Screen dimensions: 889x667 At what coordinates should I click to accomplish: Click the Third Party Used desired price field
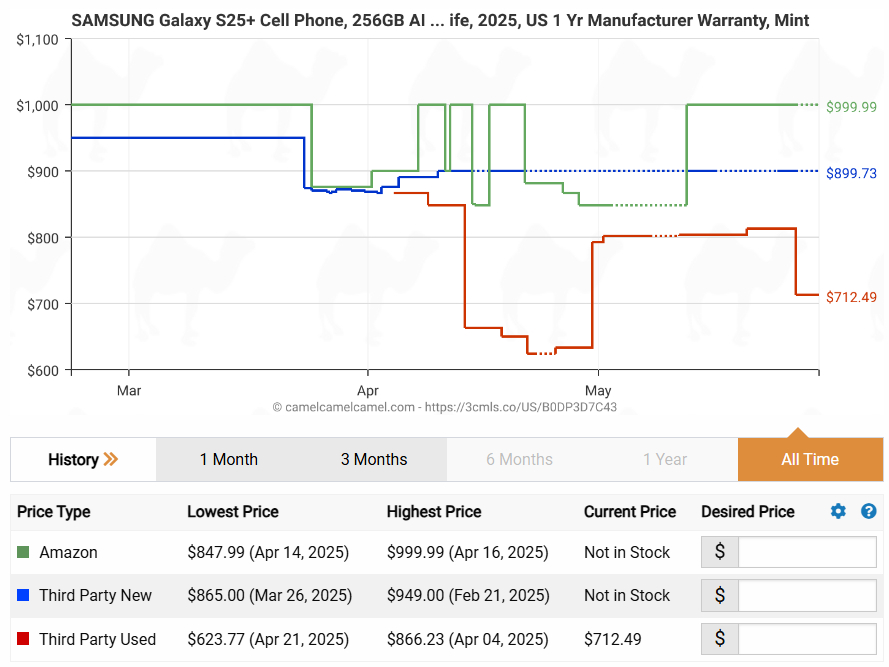click(x=806, y=639)
